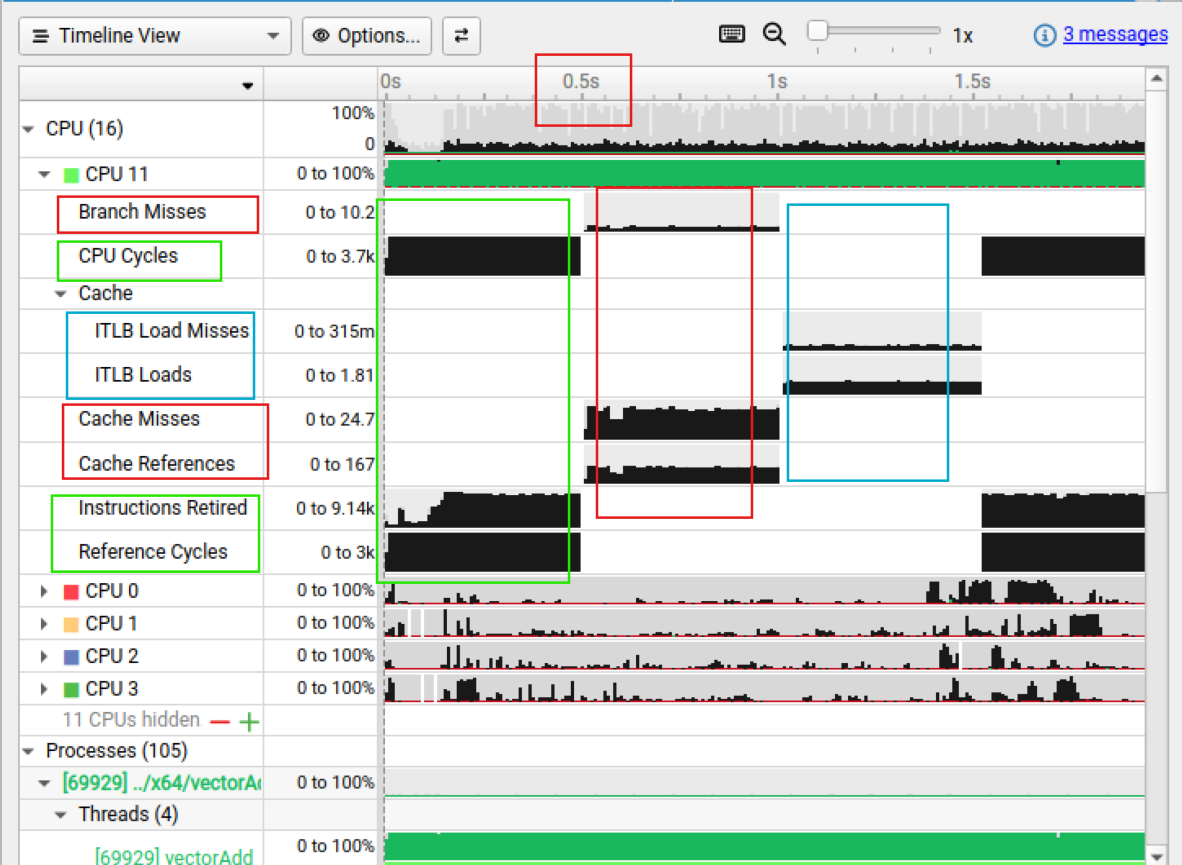1182x865 pixels.
Task: Click the info icon beside 3 messages
Action: 1043,34
